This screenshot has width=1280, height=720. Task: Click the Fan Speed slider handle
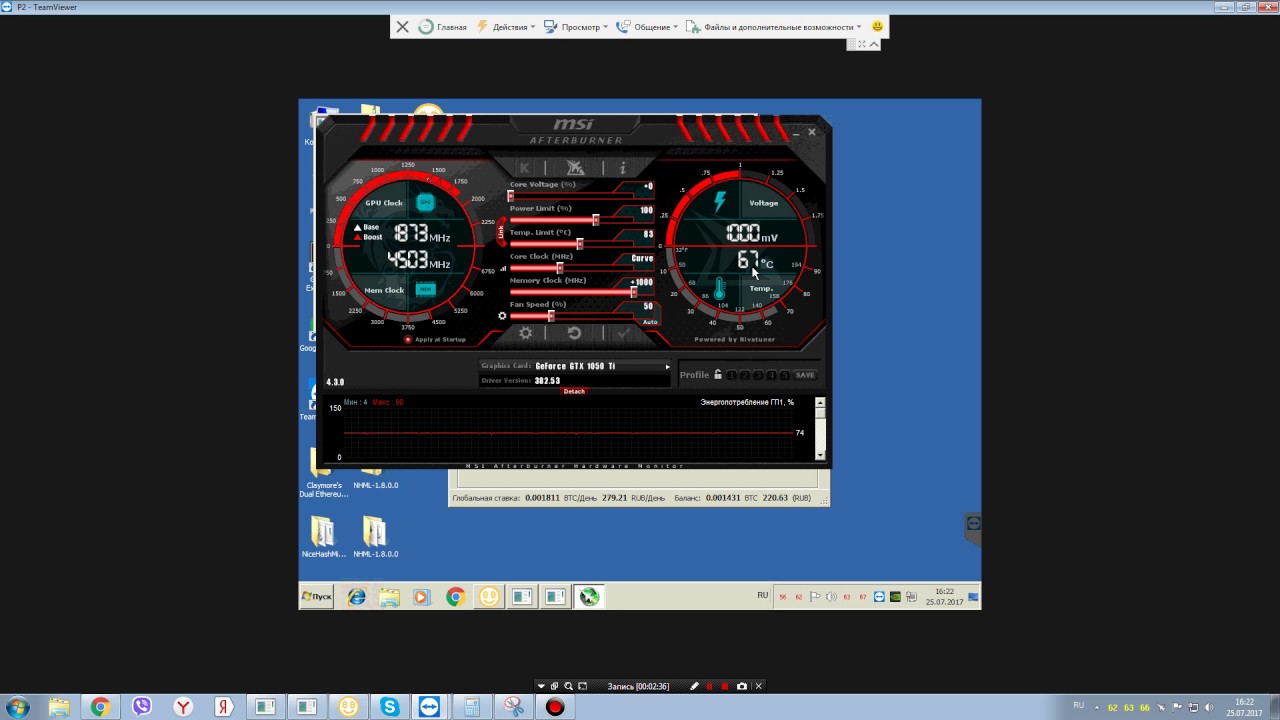[x=551, y=316]
